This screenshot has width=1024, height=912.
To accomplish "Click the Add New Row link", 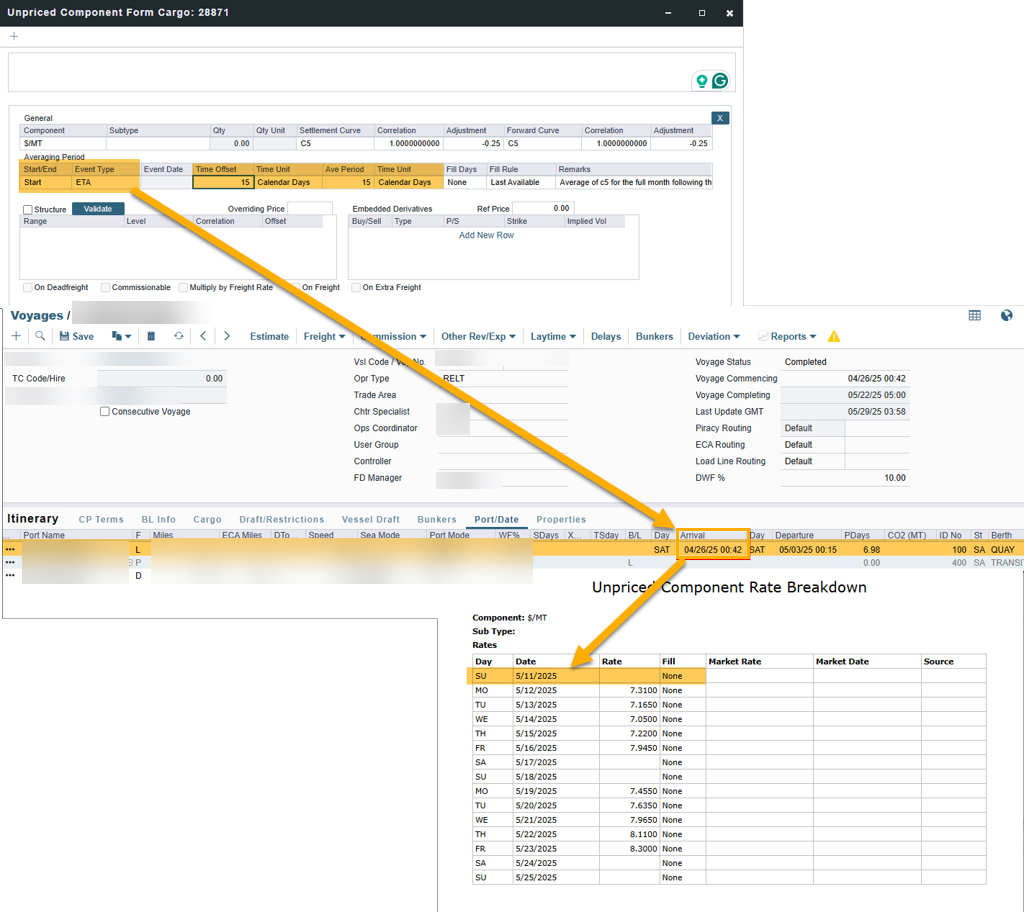I will point(486,235).
